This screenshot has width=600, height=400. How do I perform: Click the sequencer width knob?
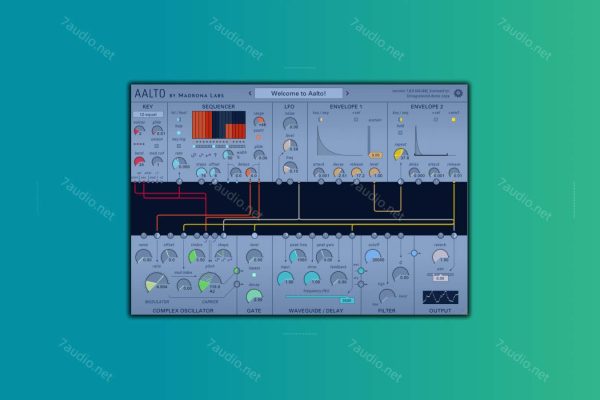[x=228, y=155]
